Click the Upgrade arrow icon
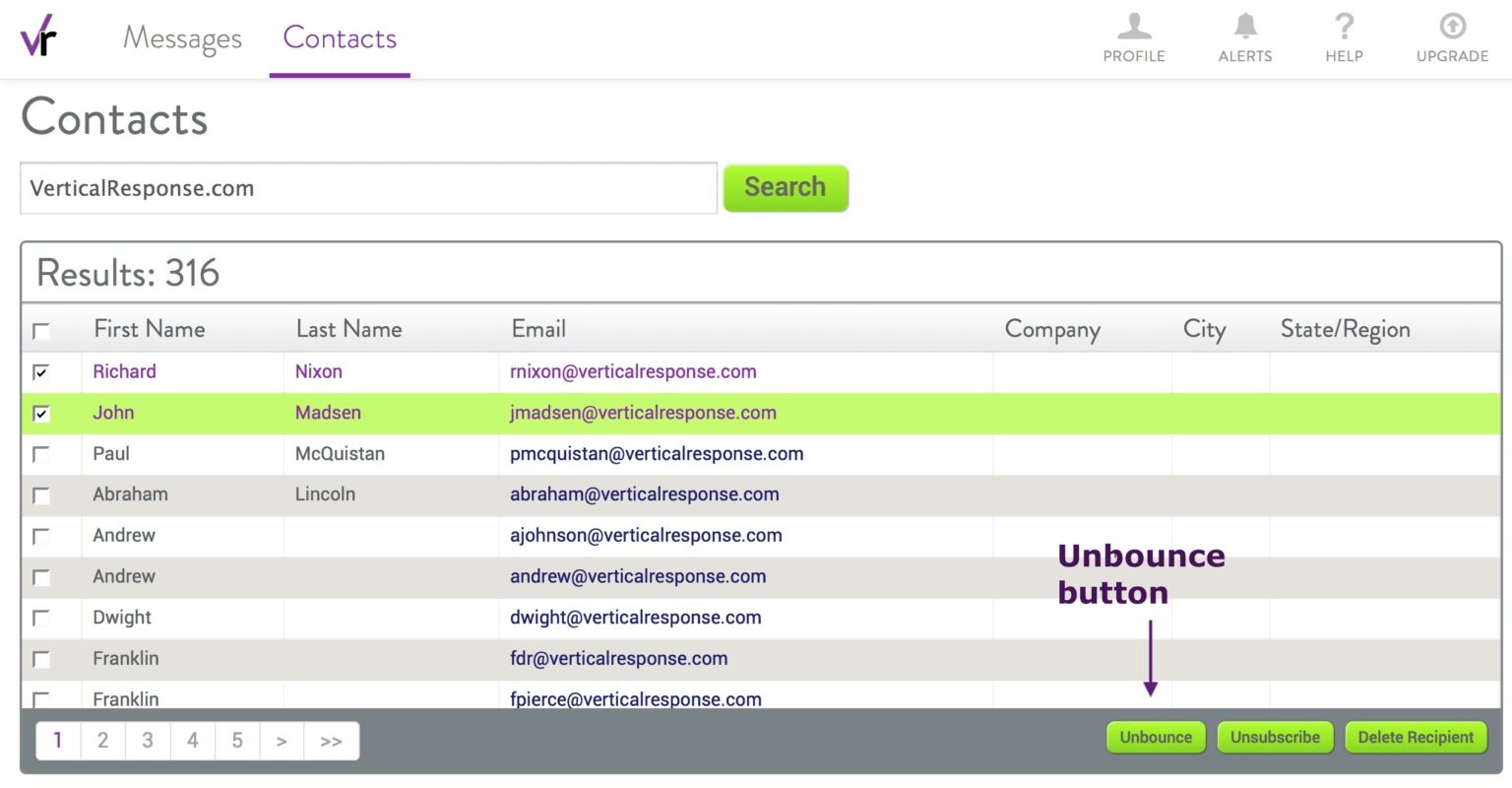Screen dimensions: 1512x788 [1451, 37]
